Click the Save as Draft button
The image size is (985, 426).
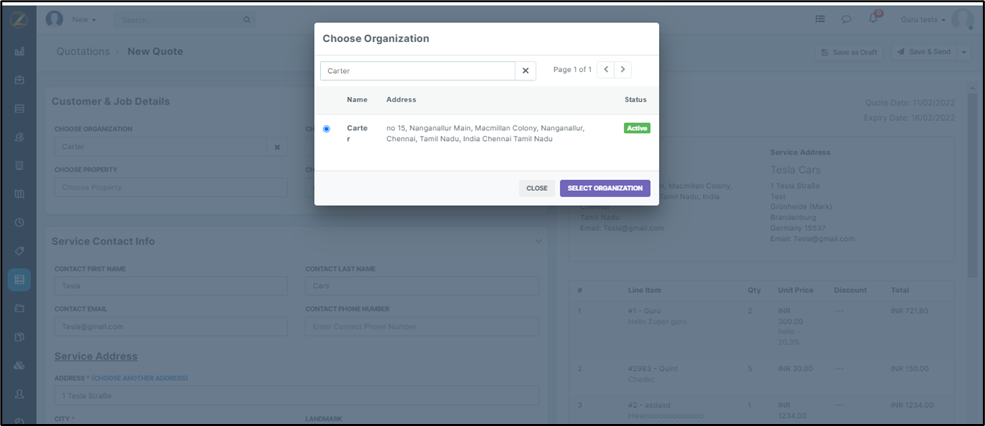(849, 52)
